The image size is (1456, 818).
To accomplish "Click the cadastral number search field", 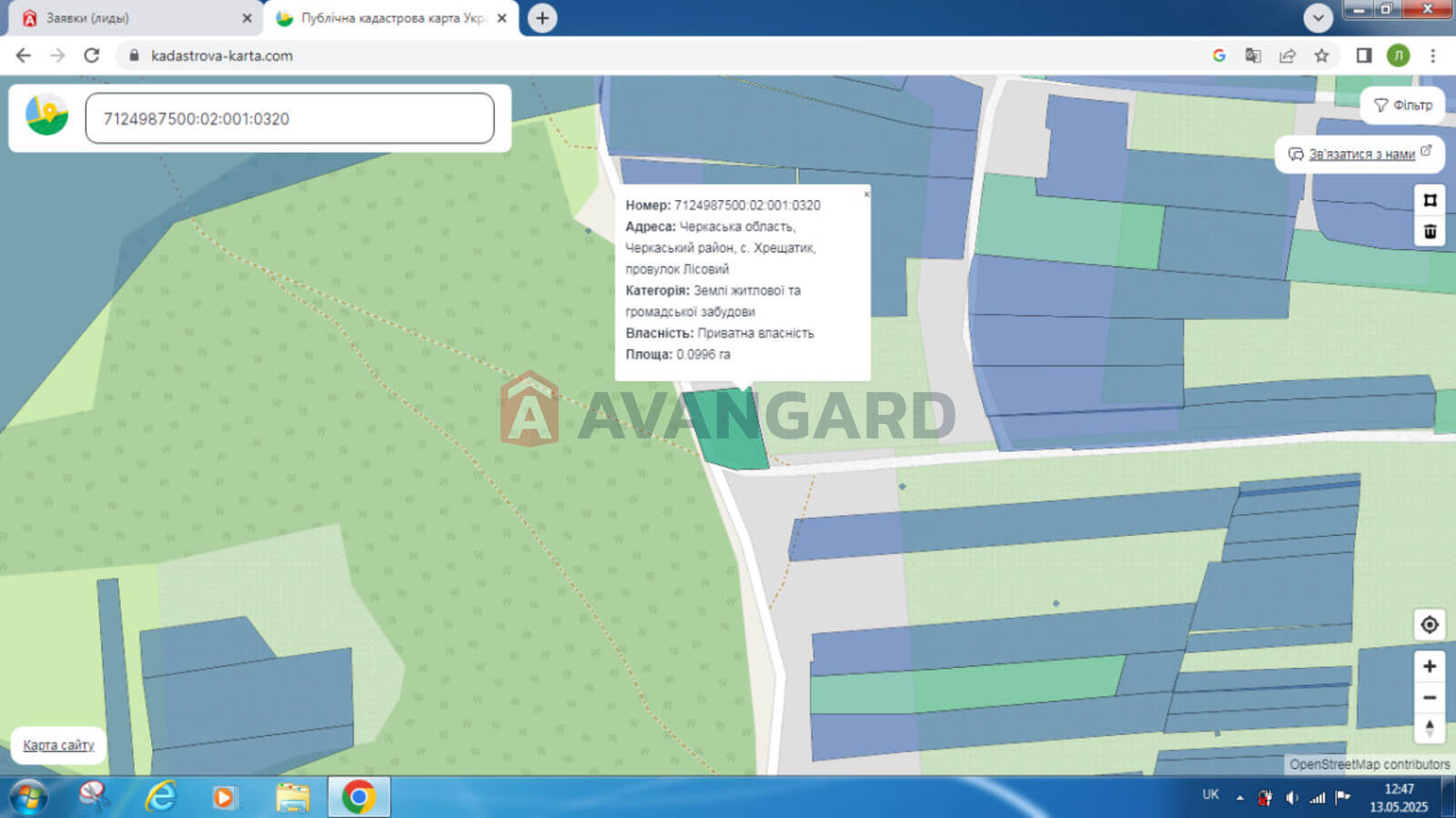I will tap(289, 119).
